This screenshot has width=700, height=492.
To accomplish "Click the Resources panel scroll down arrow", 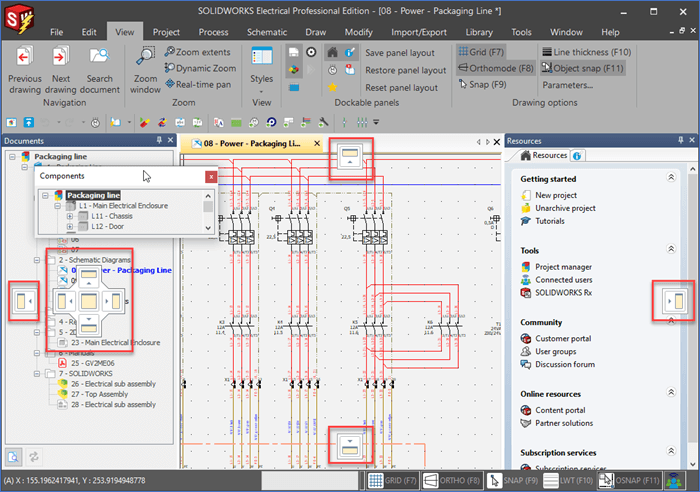I will pyautogui.click(x=692, y=464).
